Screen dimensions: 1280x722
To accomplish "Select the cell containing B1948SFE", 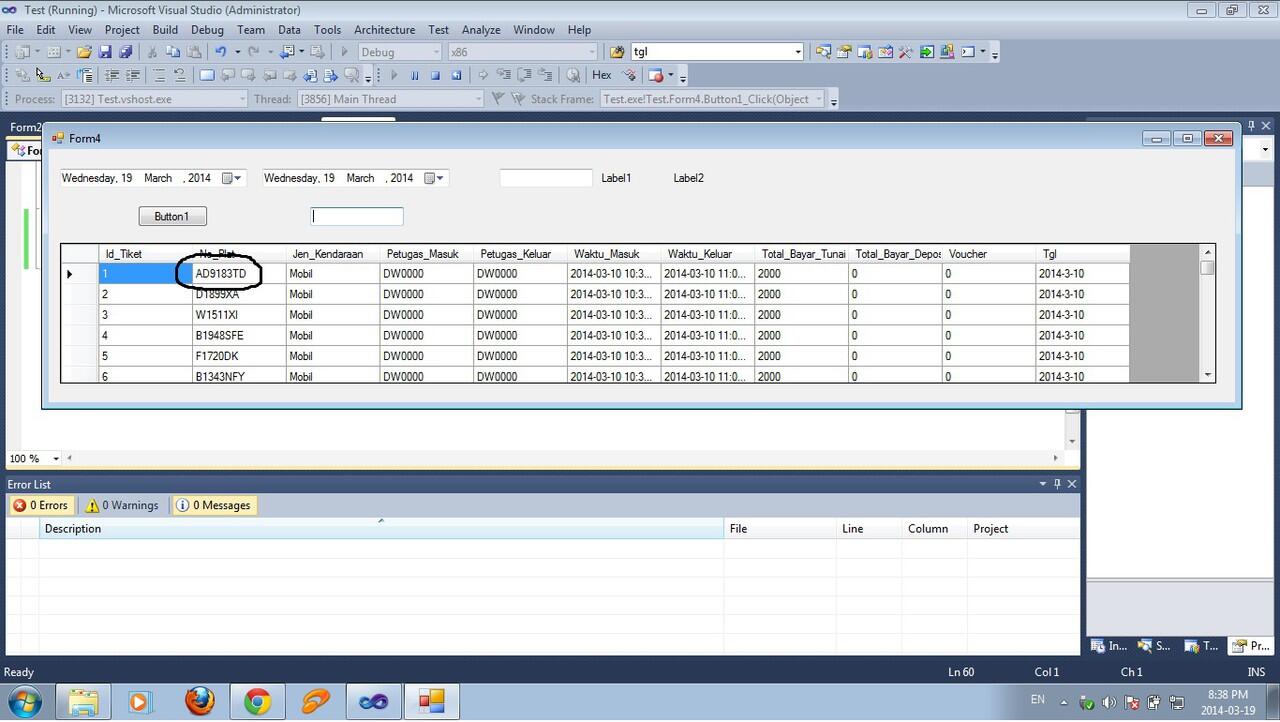I will pyautogui.click(x=239, y=336).
